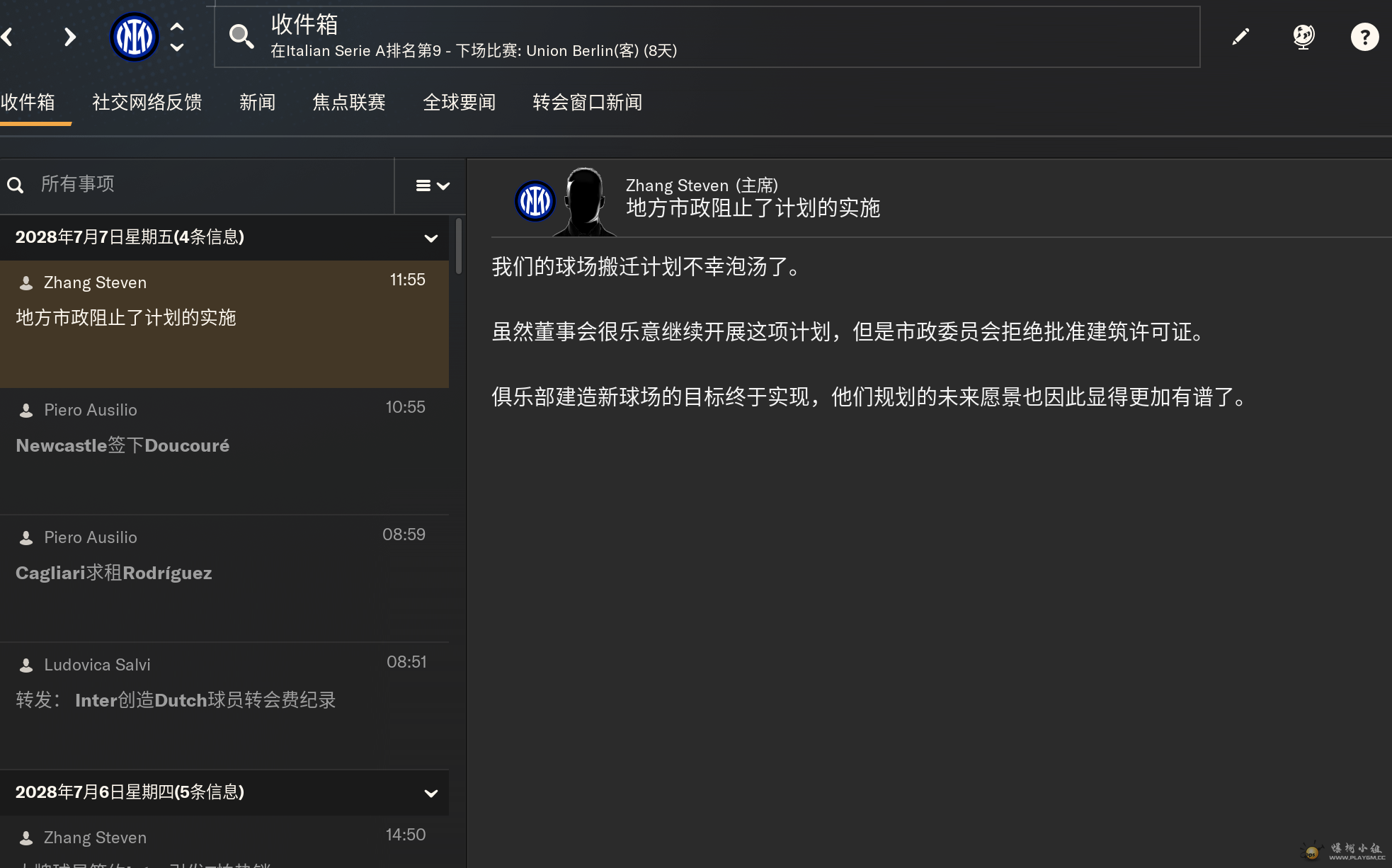The width and height of the screenshot is (1392, 868).
Task: Switch to the 转会窗口新闻 tab
Action: tap(587, 103)
